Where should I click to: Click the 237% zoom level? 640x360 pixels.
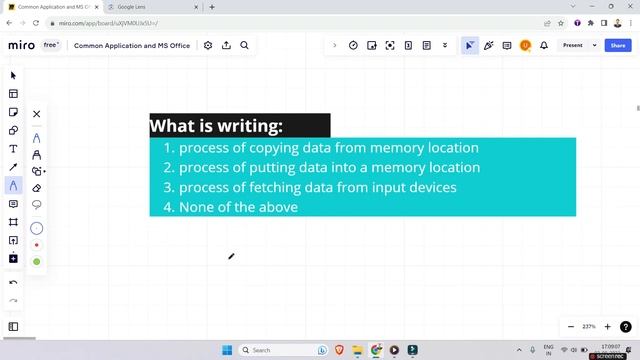pos(589,327)
